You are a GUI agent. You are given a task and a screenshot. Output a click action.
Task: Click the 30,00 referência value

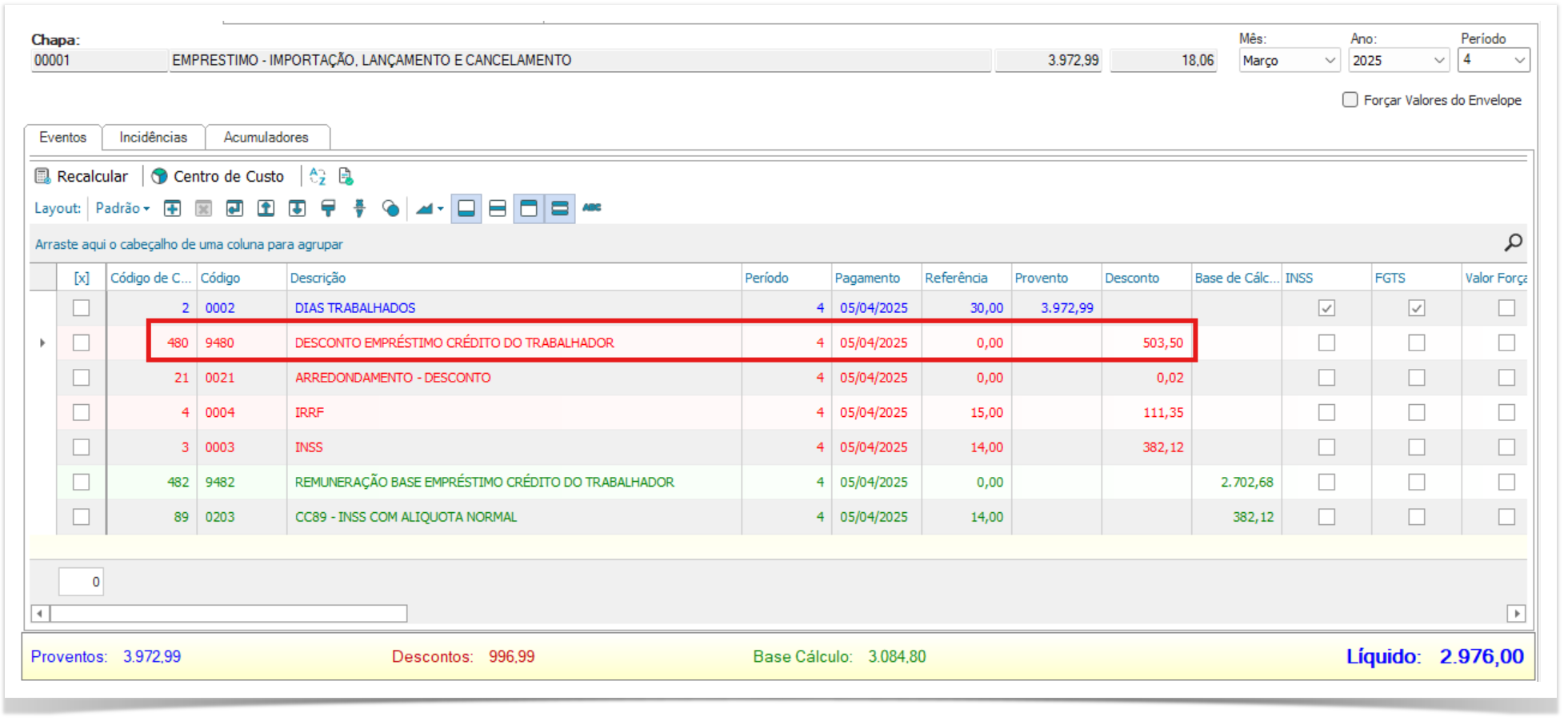click(x=986, y=308)
